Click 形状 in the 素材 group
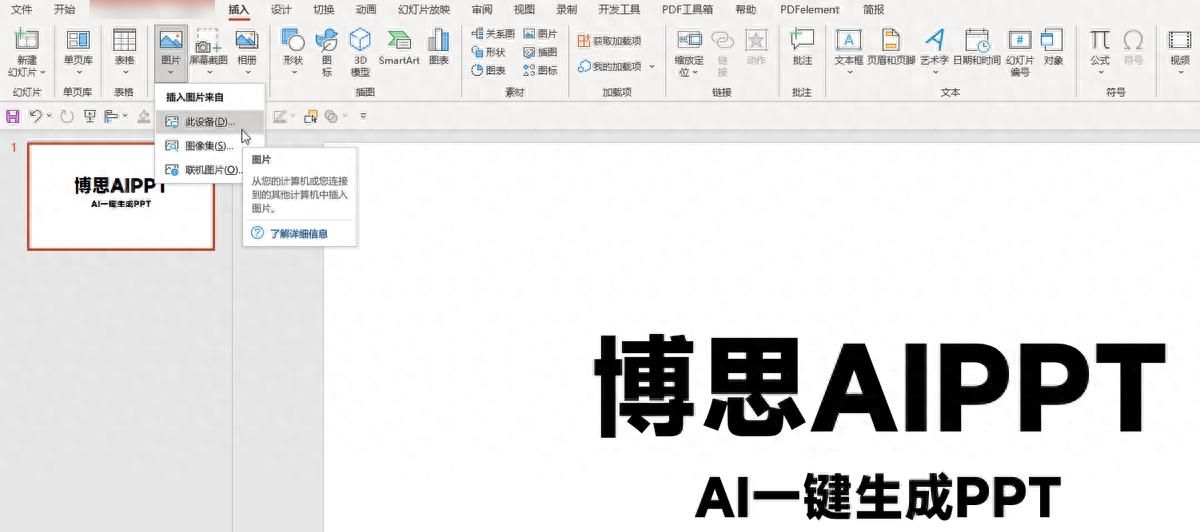The height and width of the screenshot is (532, 1200). tap(489, 52)
